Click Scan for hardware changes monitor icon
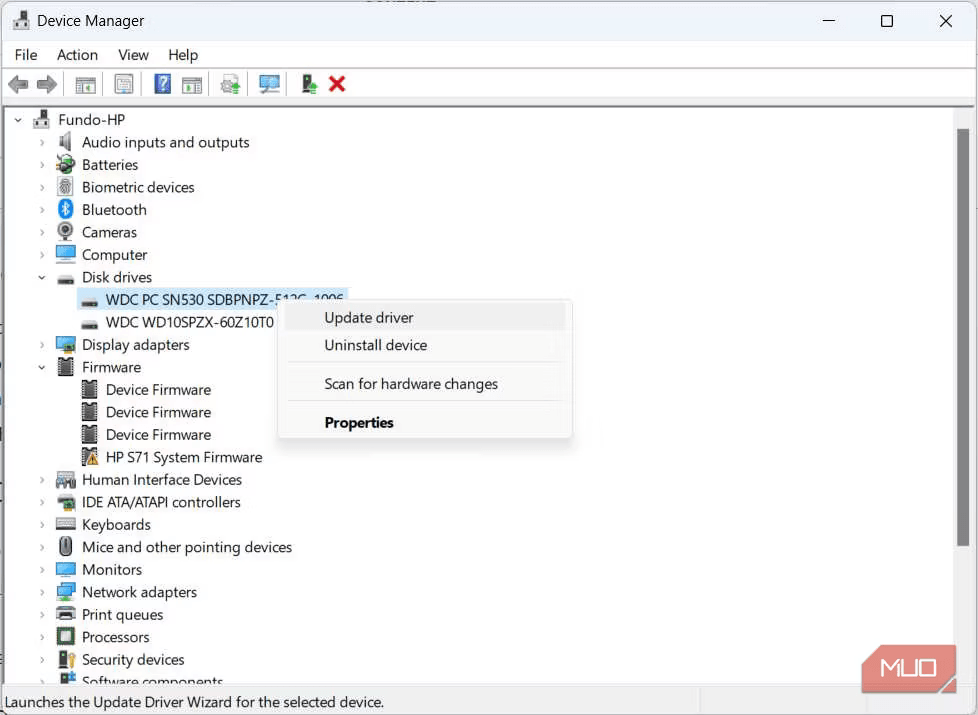 click(x=269, y=84)
